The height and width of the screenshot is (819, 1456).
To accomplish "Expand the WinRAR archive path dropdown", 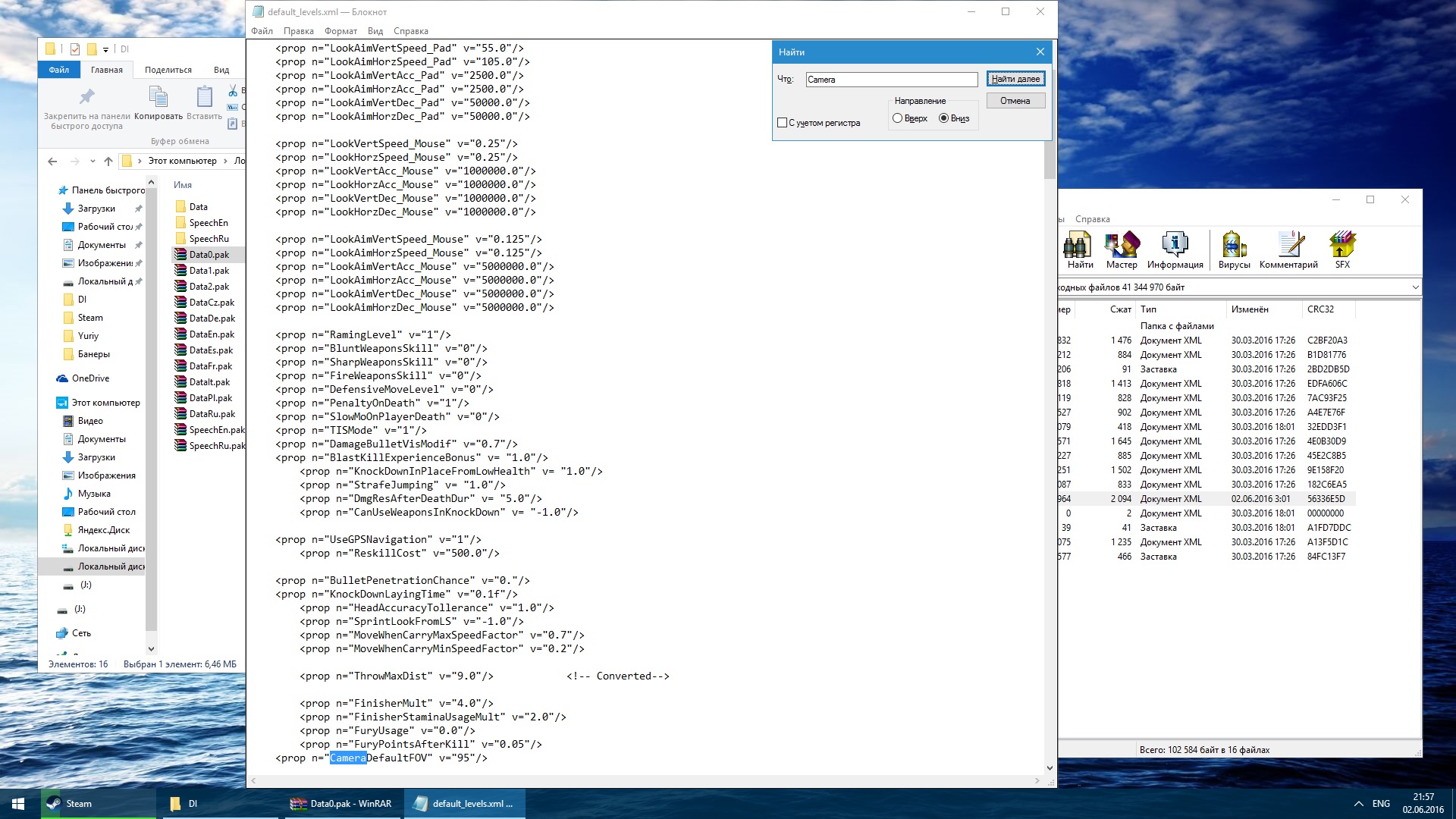I will click(x=1415, y=287).
